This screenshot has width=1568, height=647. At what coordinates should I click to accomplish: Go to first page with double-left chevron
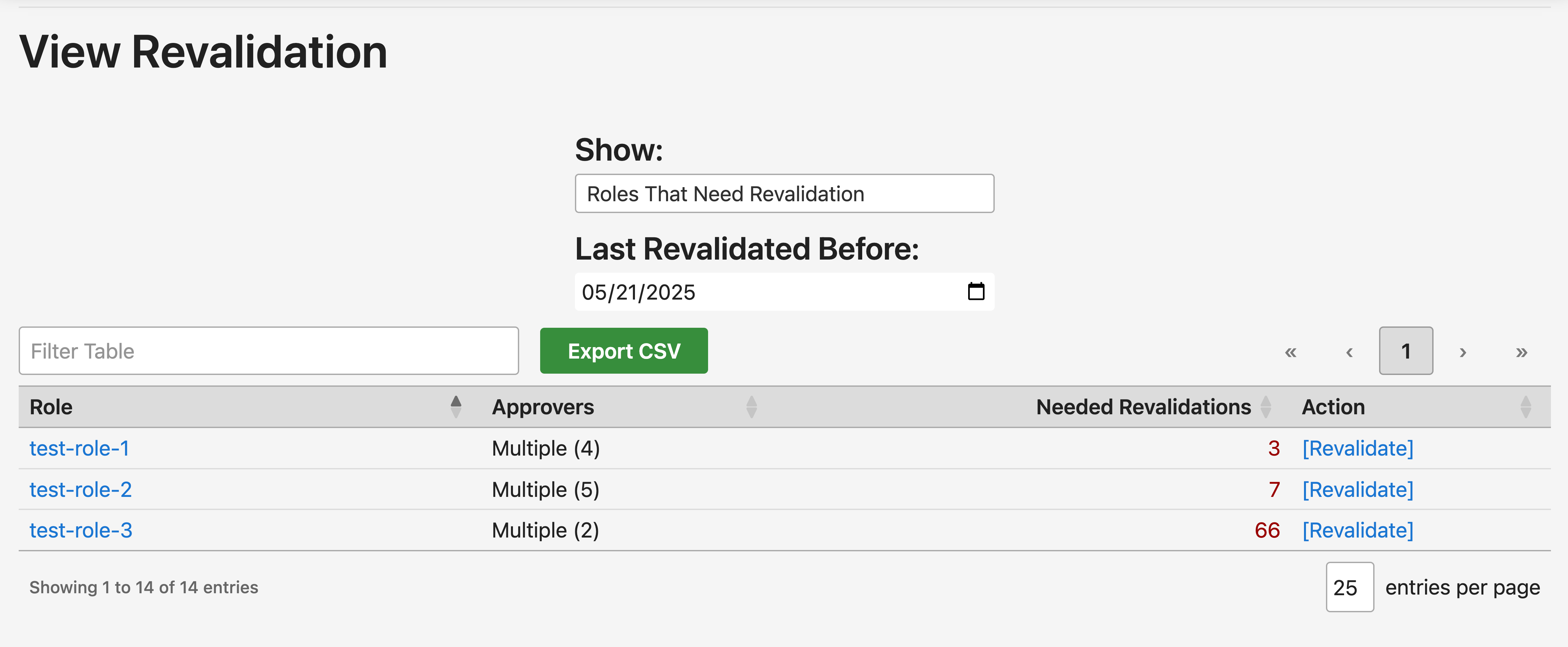pos(1291,351)
